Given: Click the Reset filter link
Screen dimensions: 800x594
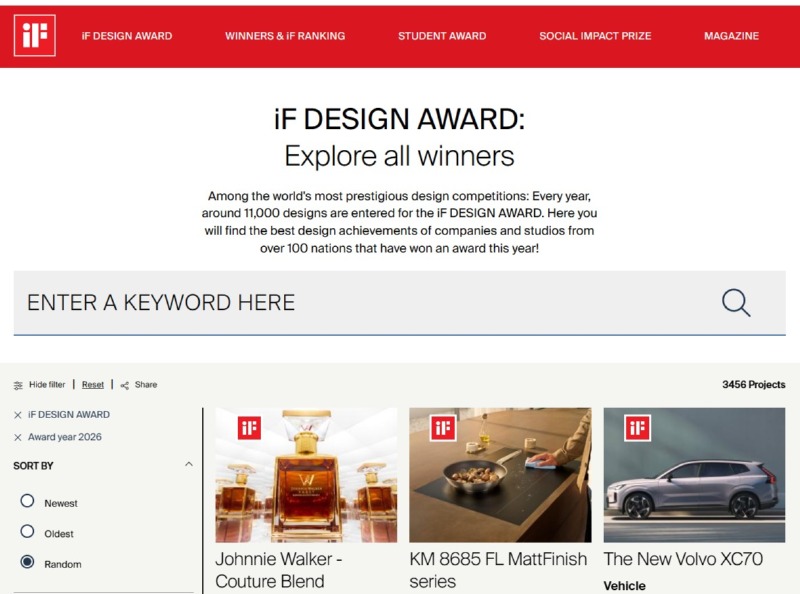Looking at the screenshot, I should click(93, 385).
